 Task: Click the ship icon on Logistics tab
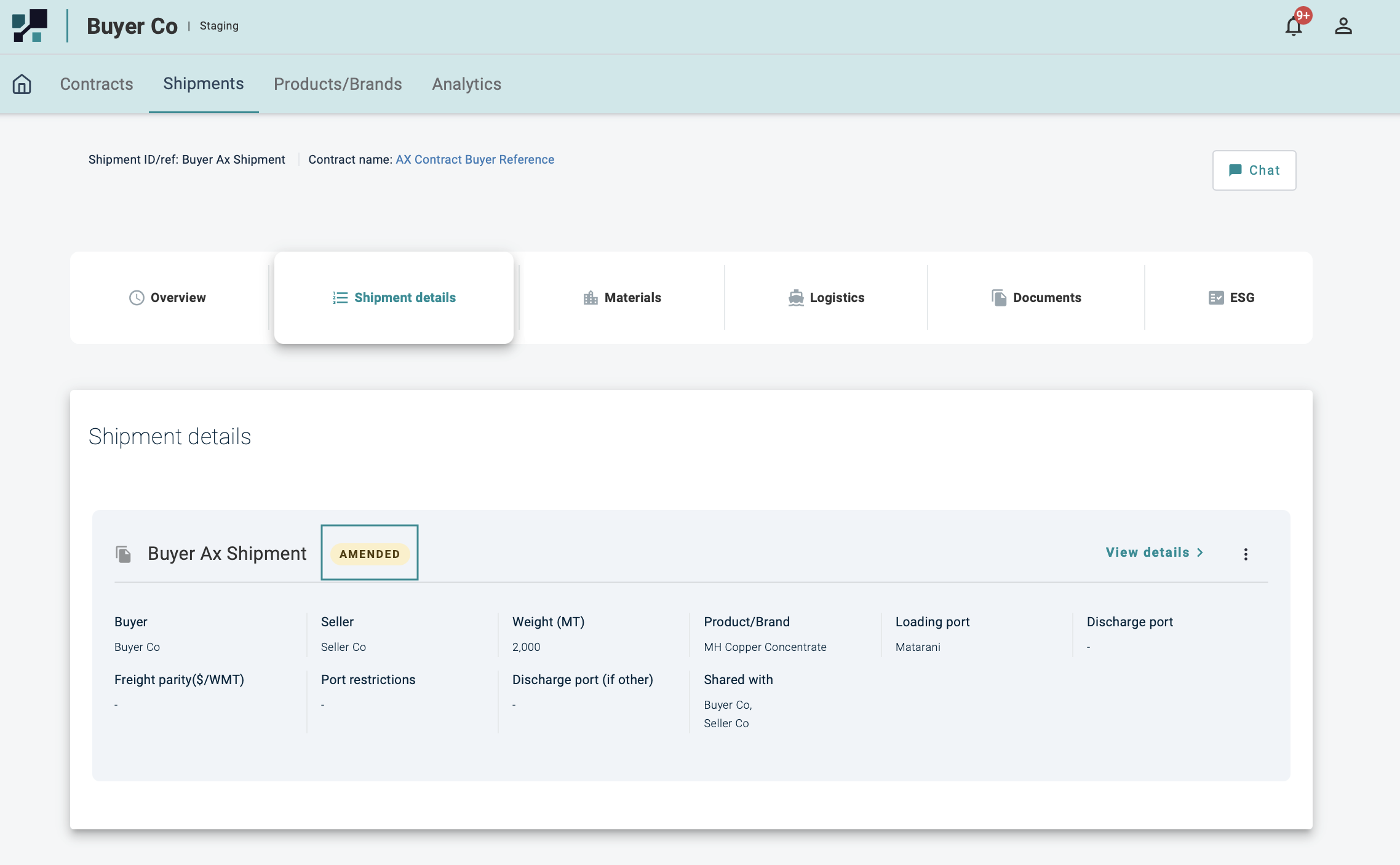click(x=796, y=298)
